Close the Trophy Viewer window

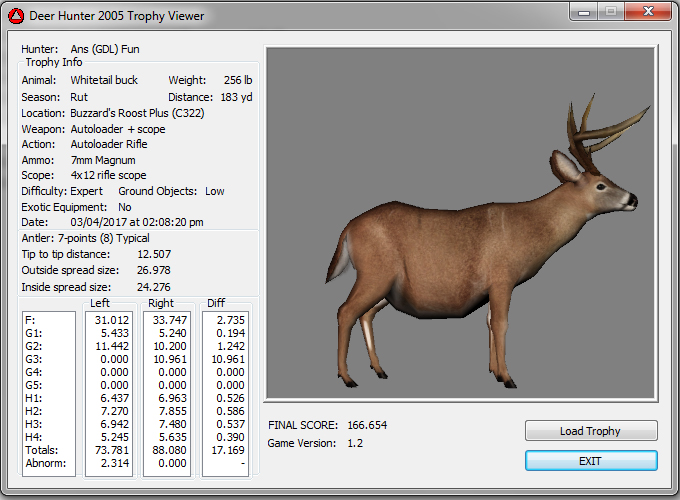[x=646, y=11]
